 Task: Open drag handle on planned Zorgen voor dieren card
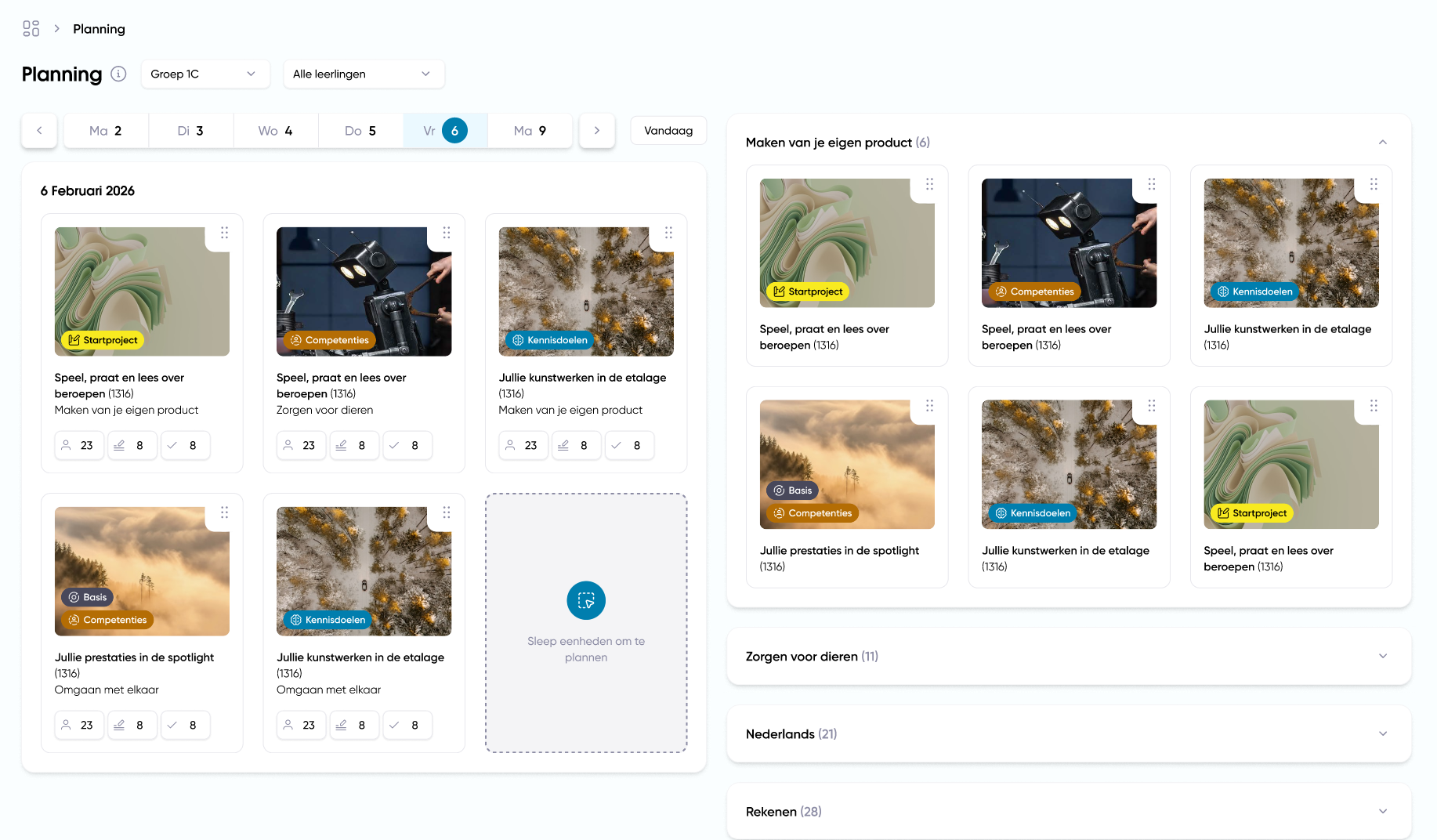click(447, 233)
